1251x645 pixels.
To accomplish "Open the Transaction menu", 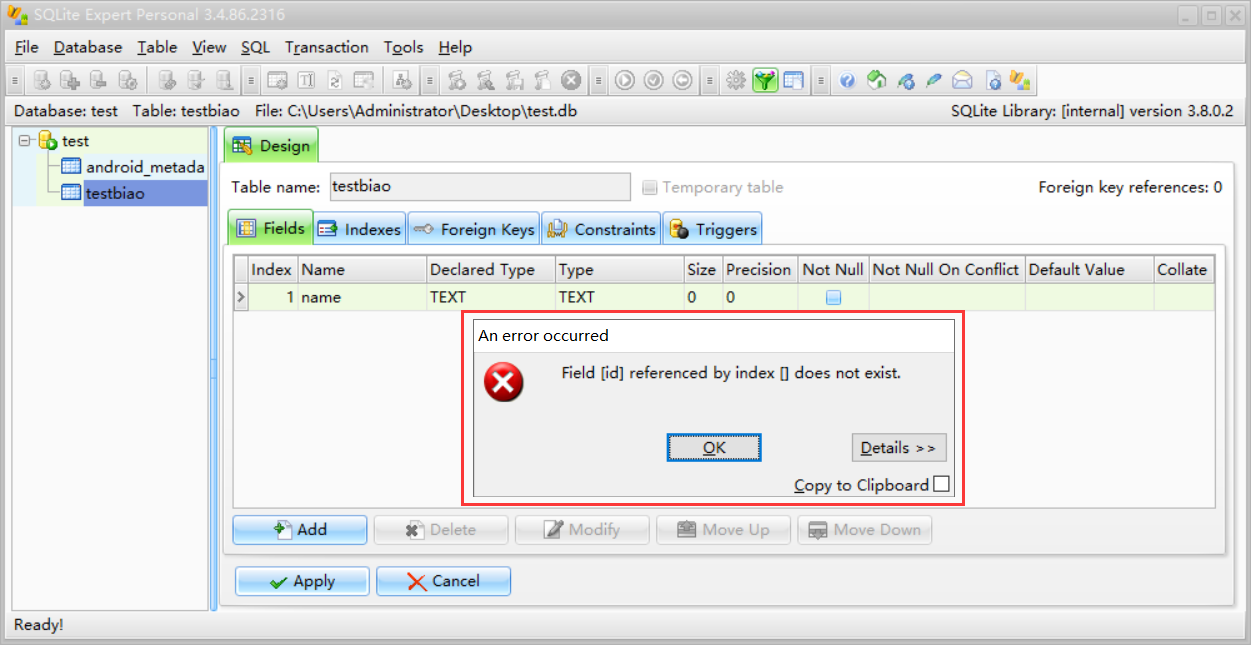I will tap(326, 47).
